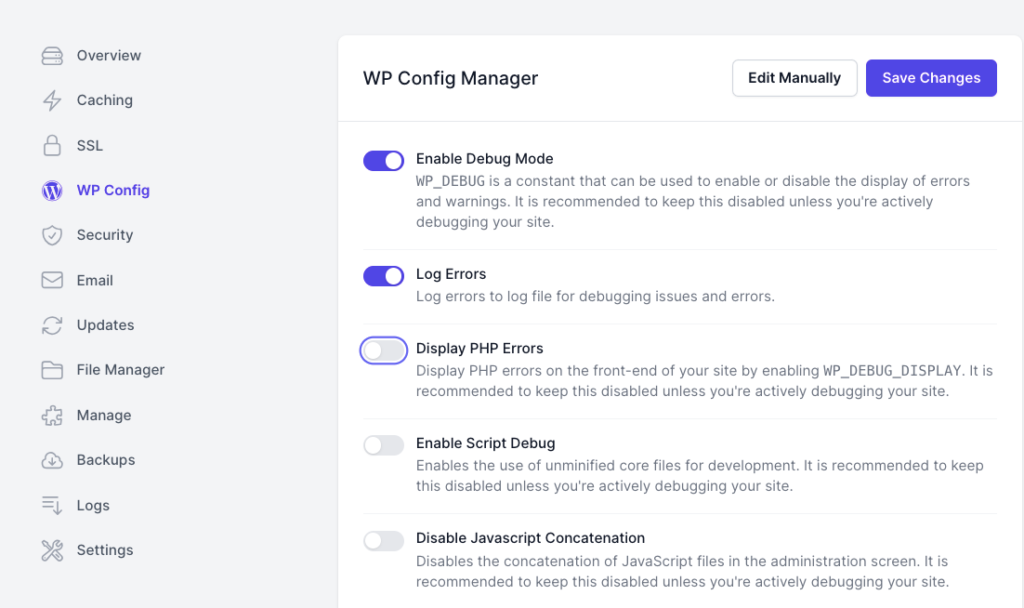Disable the Enable Debug Mode toggle

383,160
